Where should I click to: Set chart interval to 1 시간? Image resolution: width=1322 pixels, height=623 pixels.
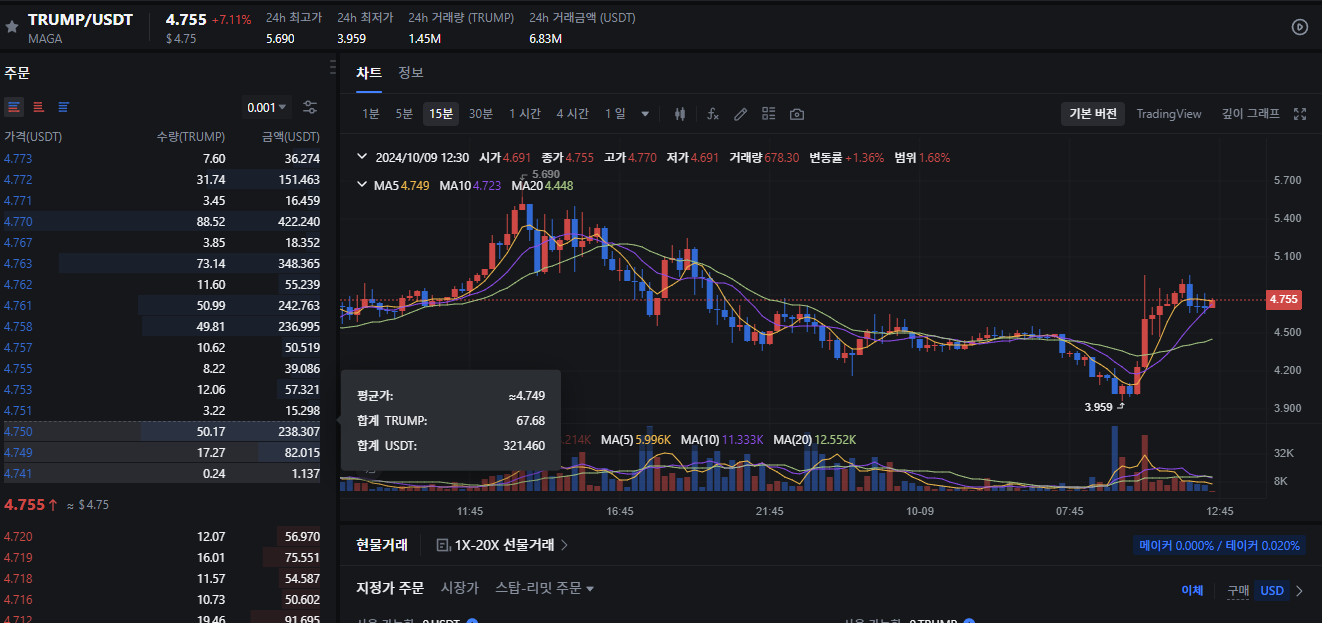[524, 114]
